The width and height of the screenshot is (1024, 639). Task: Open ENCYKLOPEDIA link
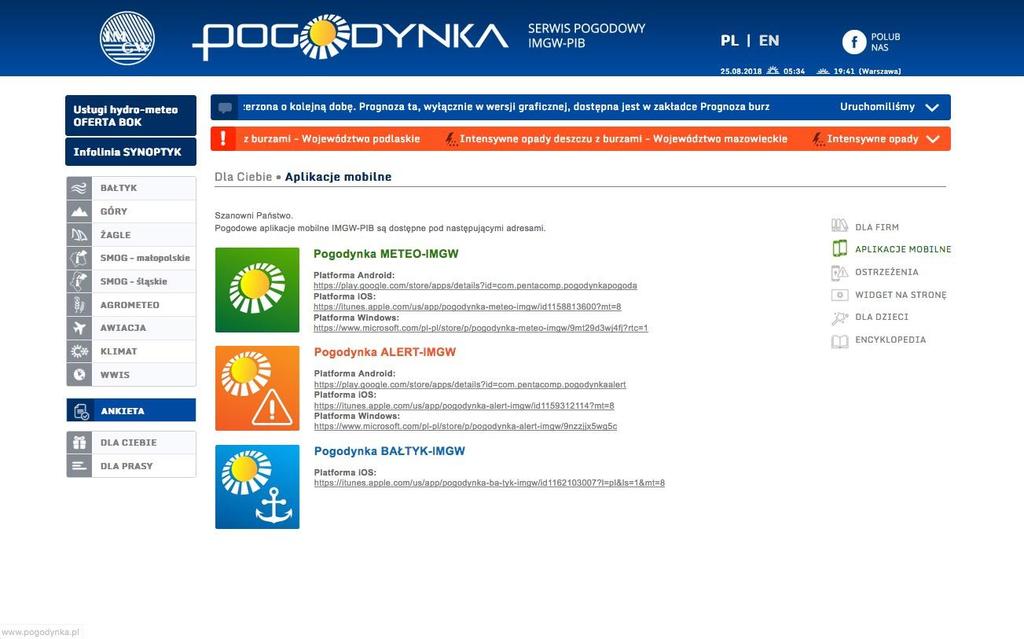pyautogui.click(x=890, y=340)
